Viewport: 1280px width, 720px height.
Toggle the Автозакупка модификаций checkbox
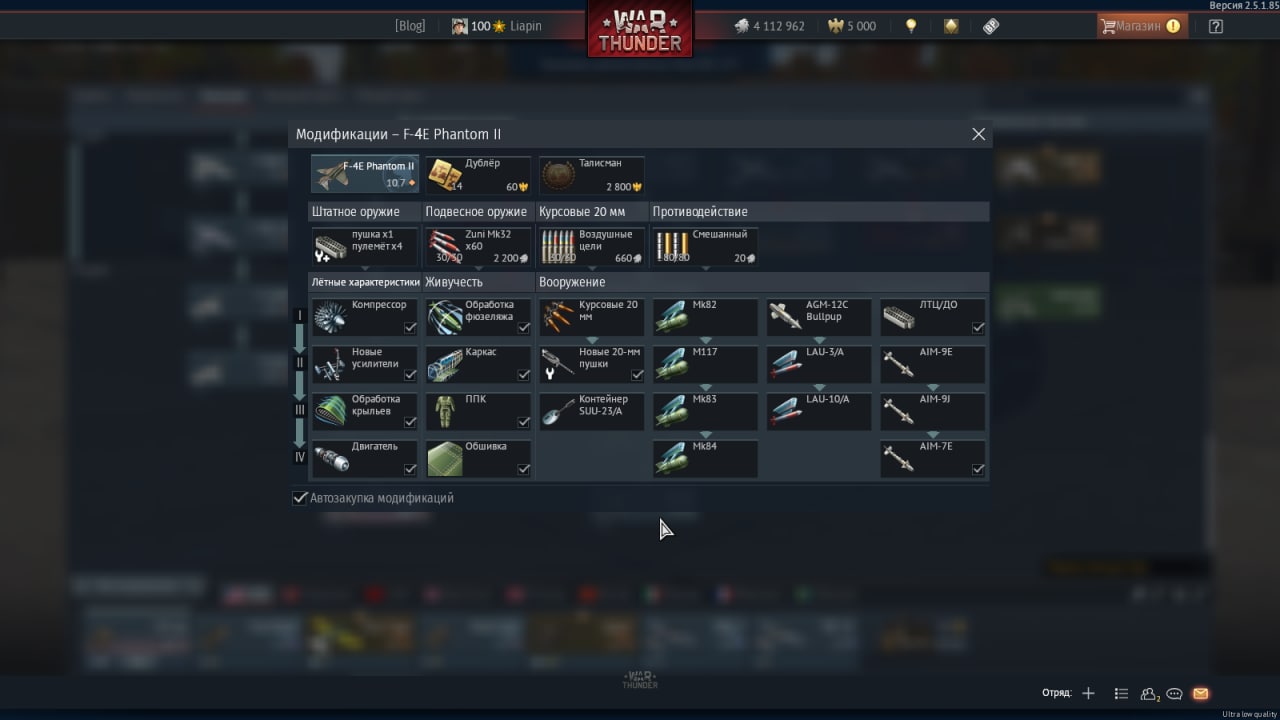[299, 498]
